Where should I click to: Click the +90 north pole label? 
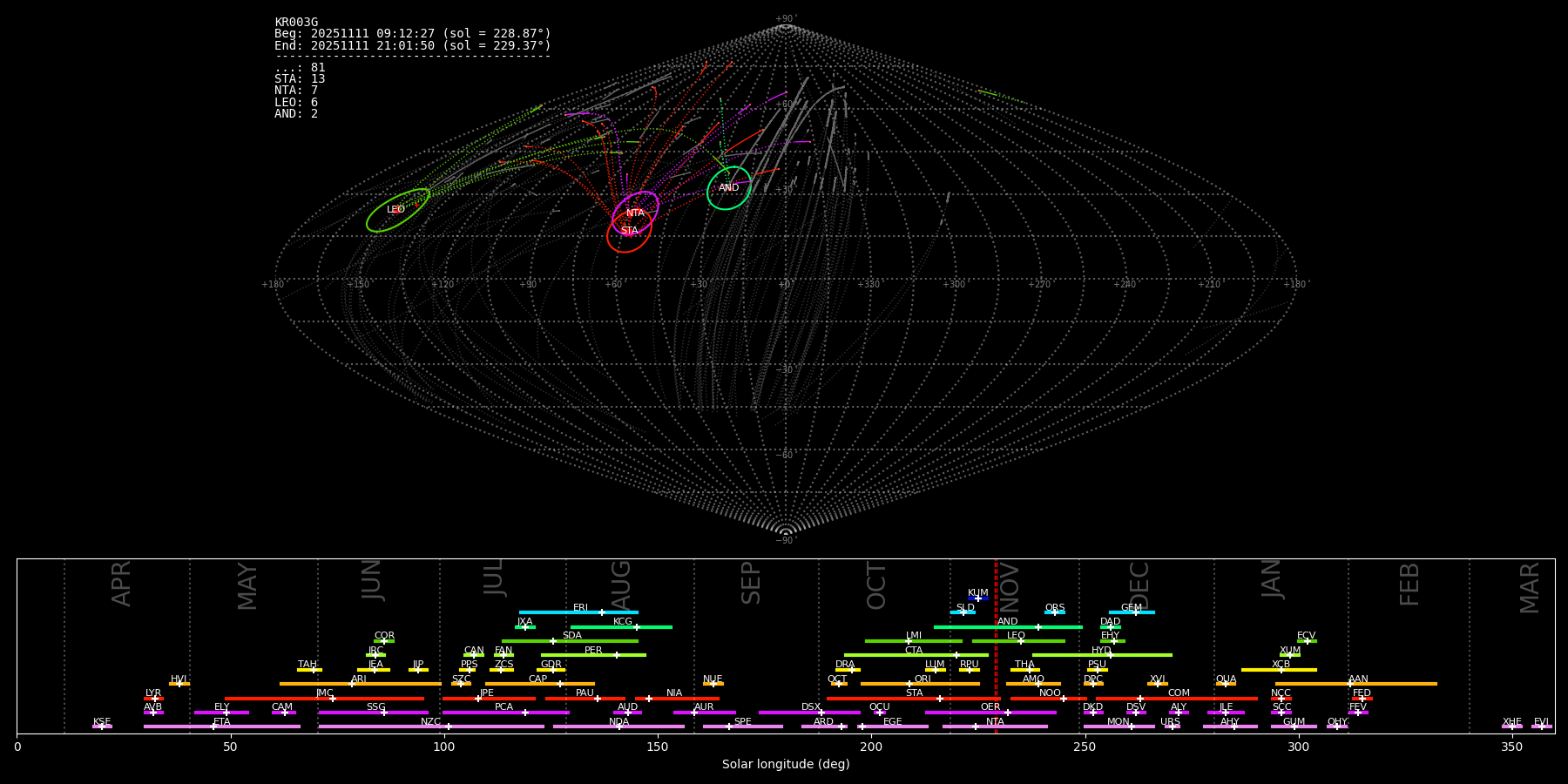pos(785,19)
